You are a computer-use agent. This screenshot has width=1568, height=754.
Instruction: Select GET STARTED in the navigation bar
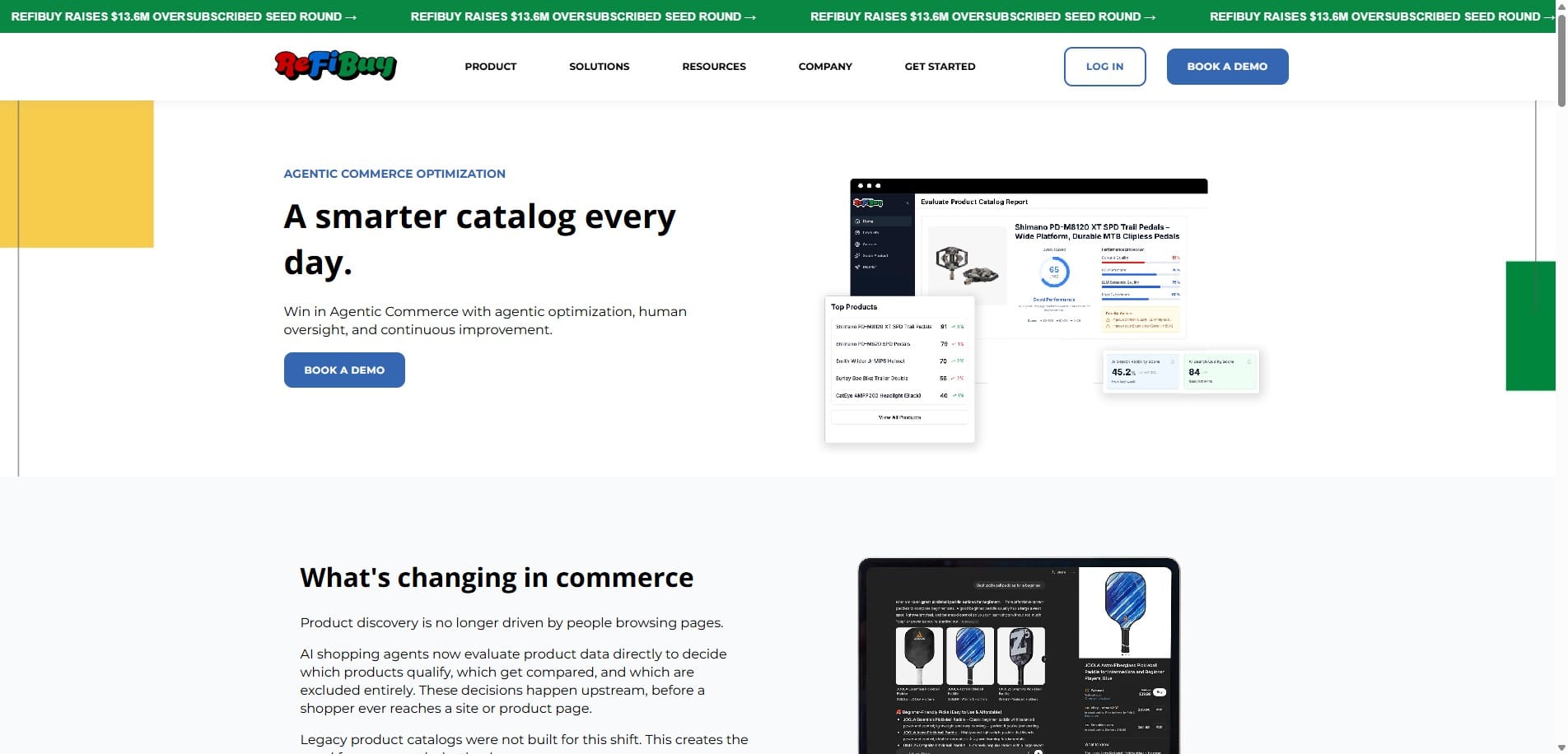(x=940, y=67)
